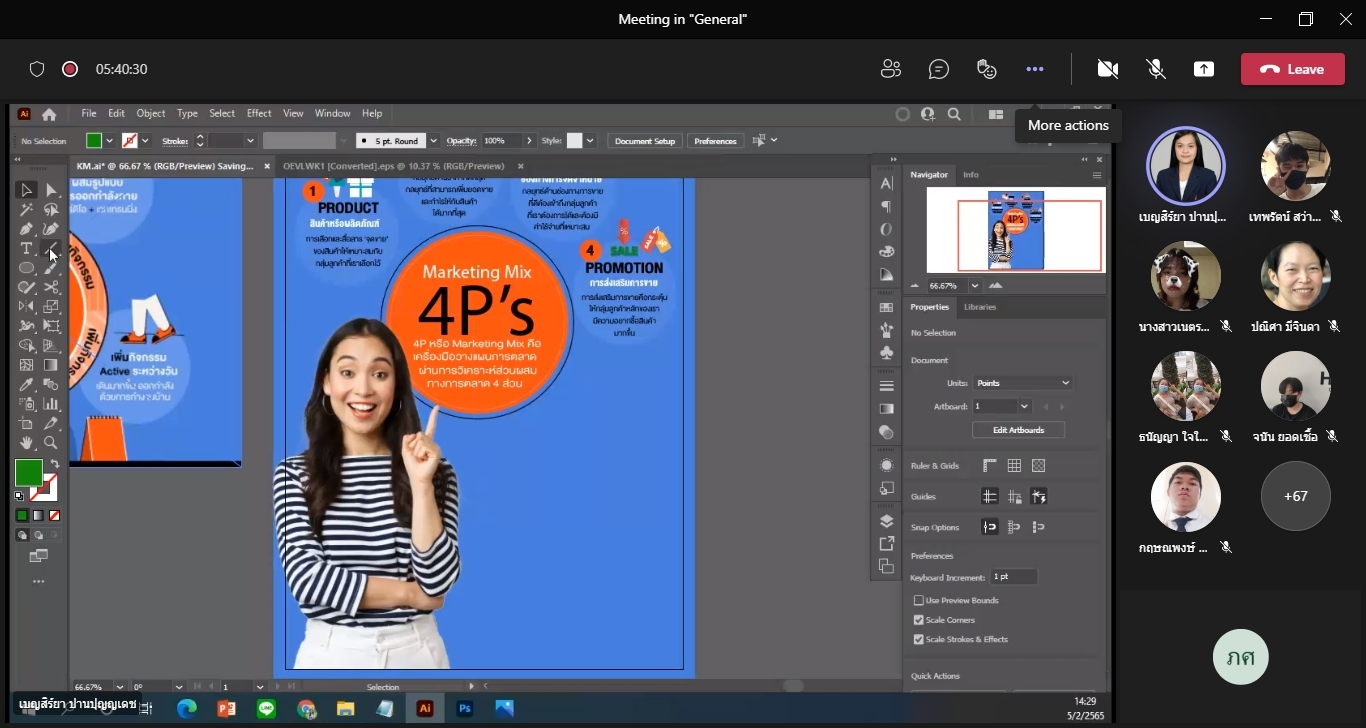This screenshot has width=1366, height=728.
Task: Select the Lasso tool
Action: pos(51,210)
